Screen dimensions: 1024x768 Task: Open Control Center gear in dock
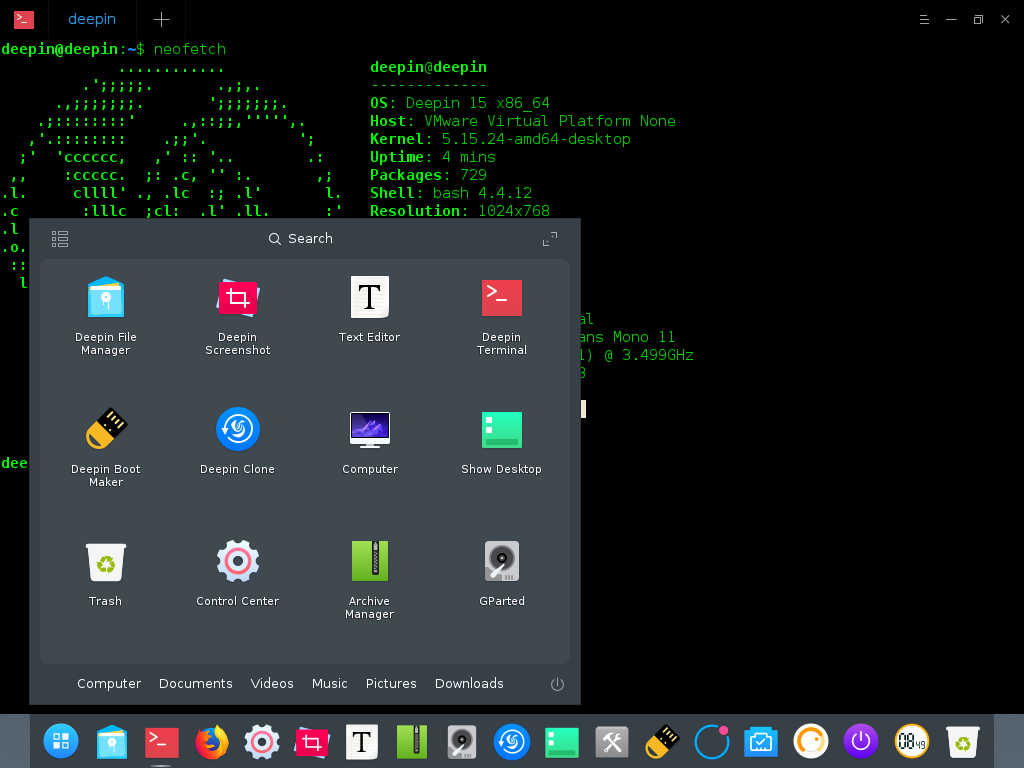coord(262,741)
